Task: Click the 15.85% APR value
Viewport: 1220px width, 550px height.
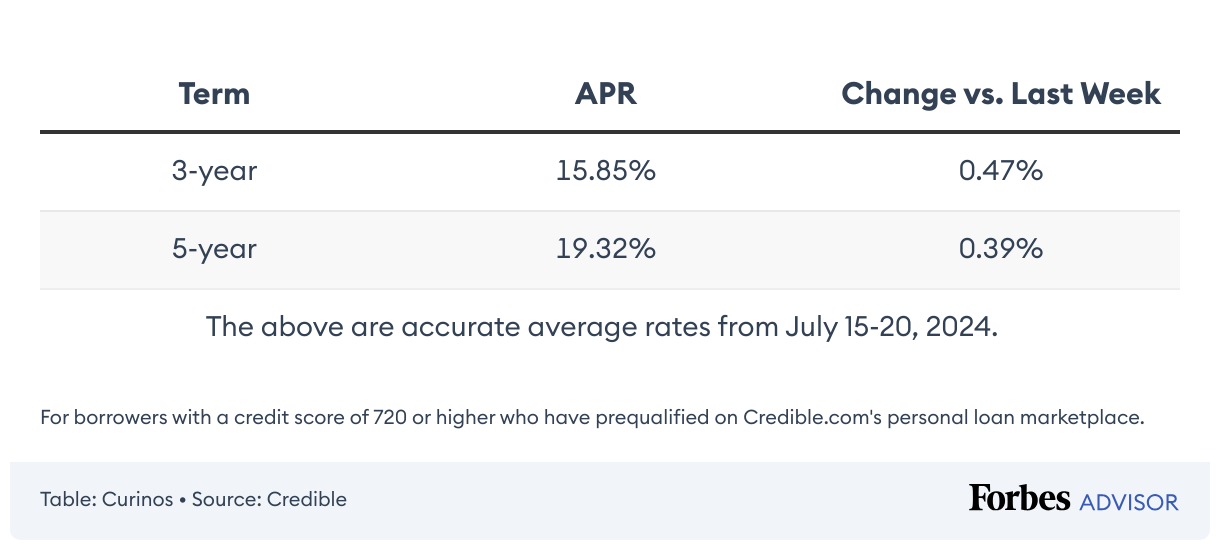Action: 605,171
